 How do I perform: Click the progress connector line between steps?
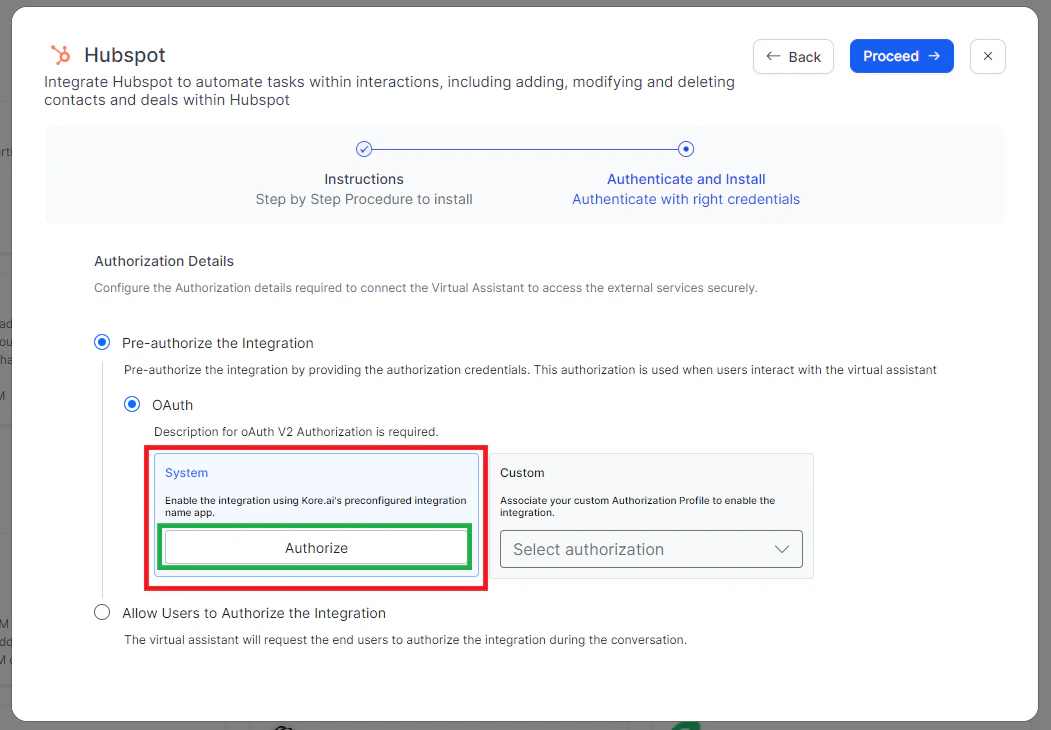(525, 148)
